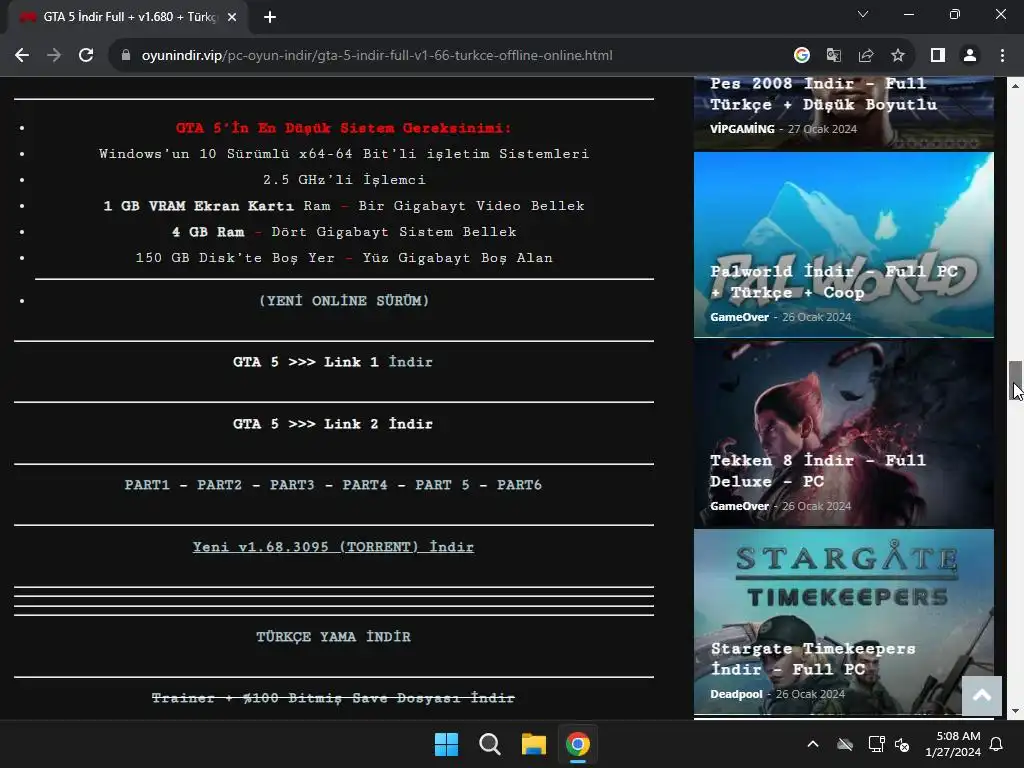Click the forward navigation arrow
This screenshot has width=1024, height=768.
[54, 56]
